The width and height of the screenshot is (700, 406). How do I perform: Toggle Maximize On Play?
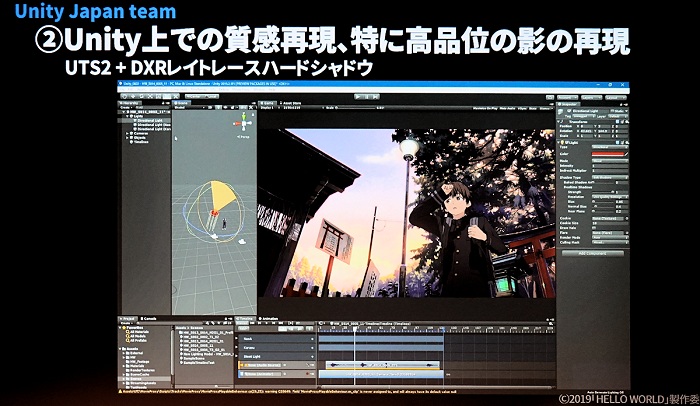tap(485, 108)
